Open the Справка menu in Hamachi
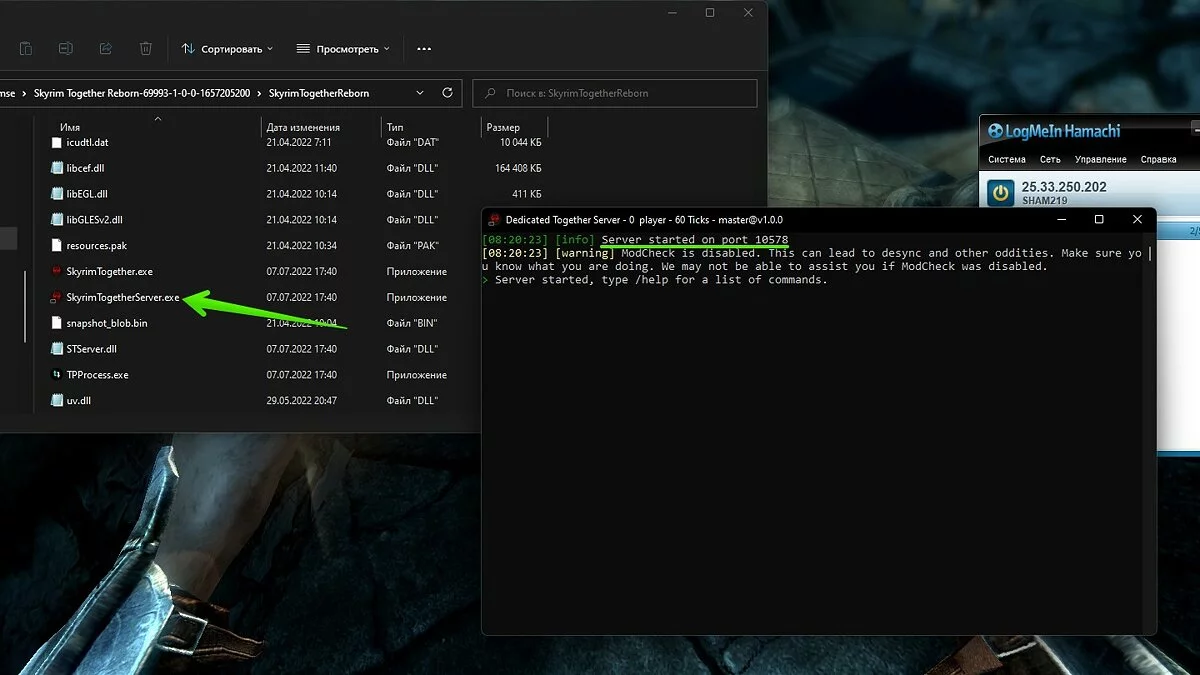This screenshot has width=1200, height=675. point(1159,159)
